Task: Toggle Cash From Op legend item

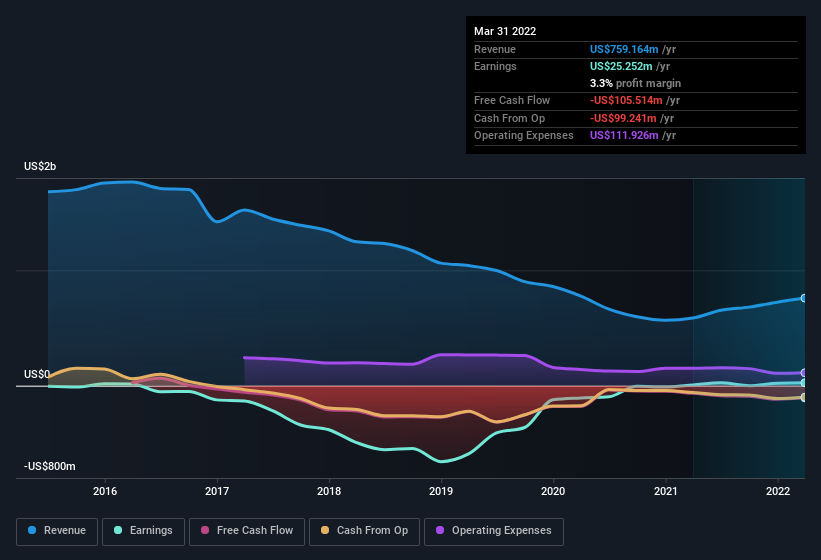Action: tap(364, 531)
